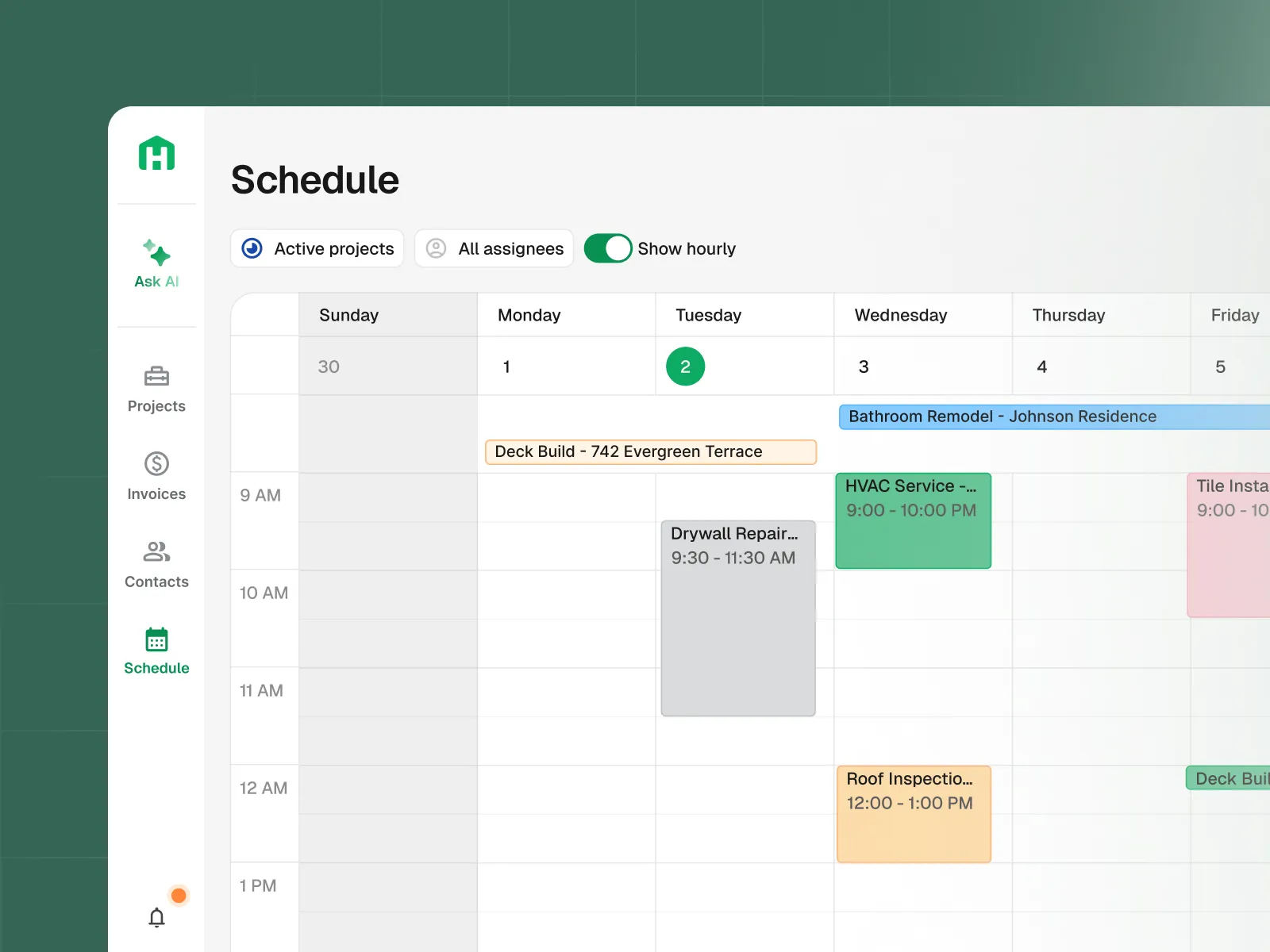The height and width of the screenshot is (952, 1270).
Task: Open the Active projects filter
Action: 317,248
